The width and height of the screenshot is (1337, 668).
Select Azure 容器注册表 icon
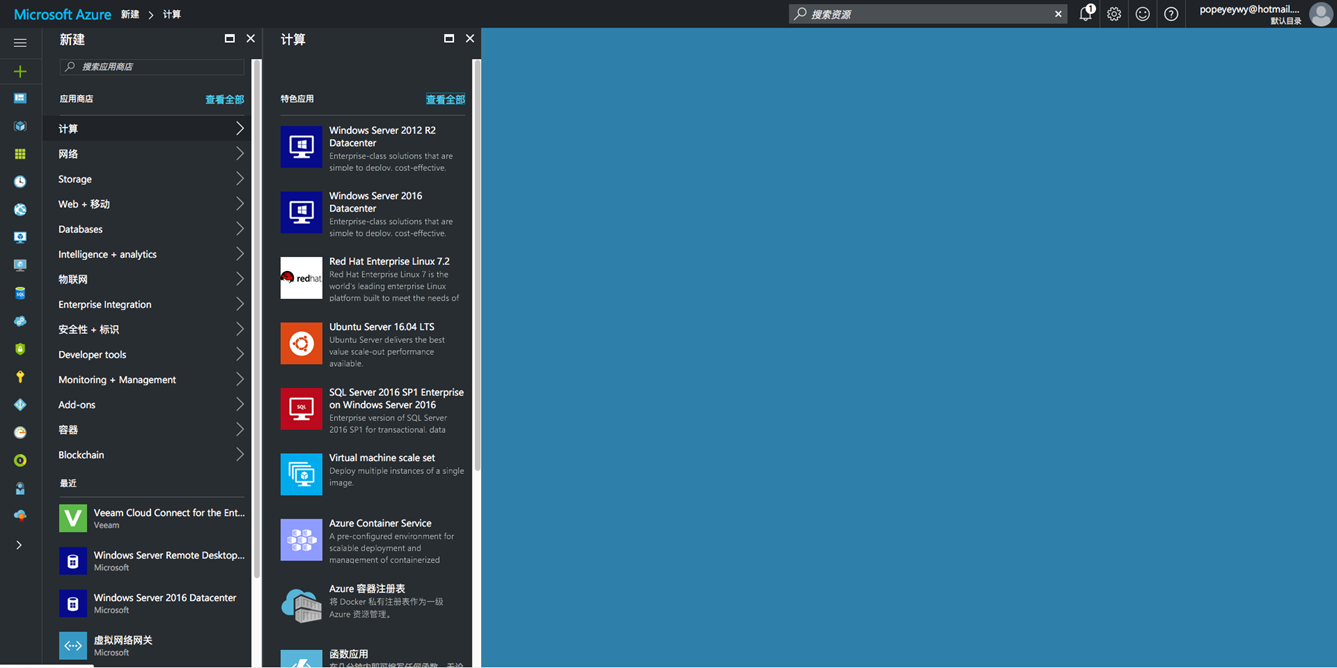point(301,605)
